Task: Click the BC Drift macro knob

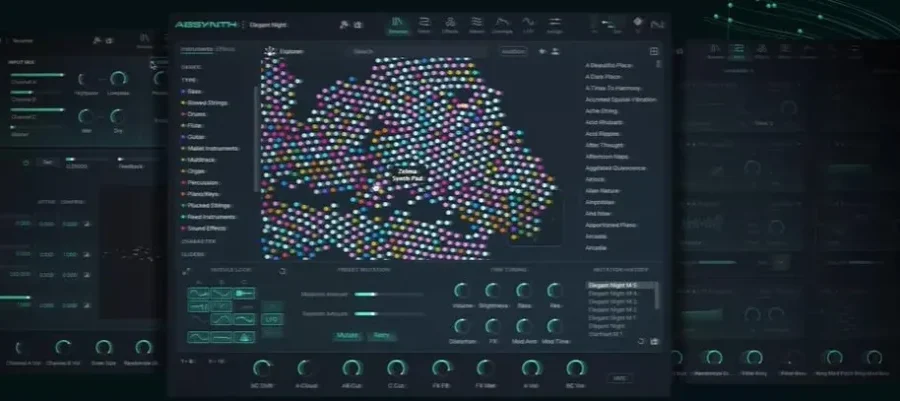Action: [262, 368]
